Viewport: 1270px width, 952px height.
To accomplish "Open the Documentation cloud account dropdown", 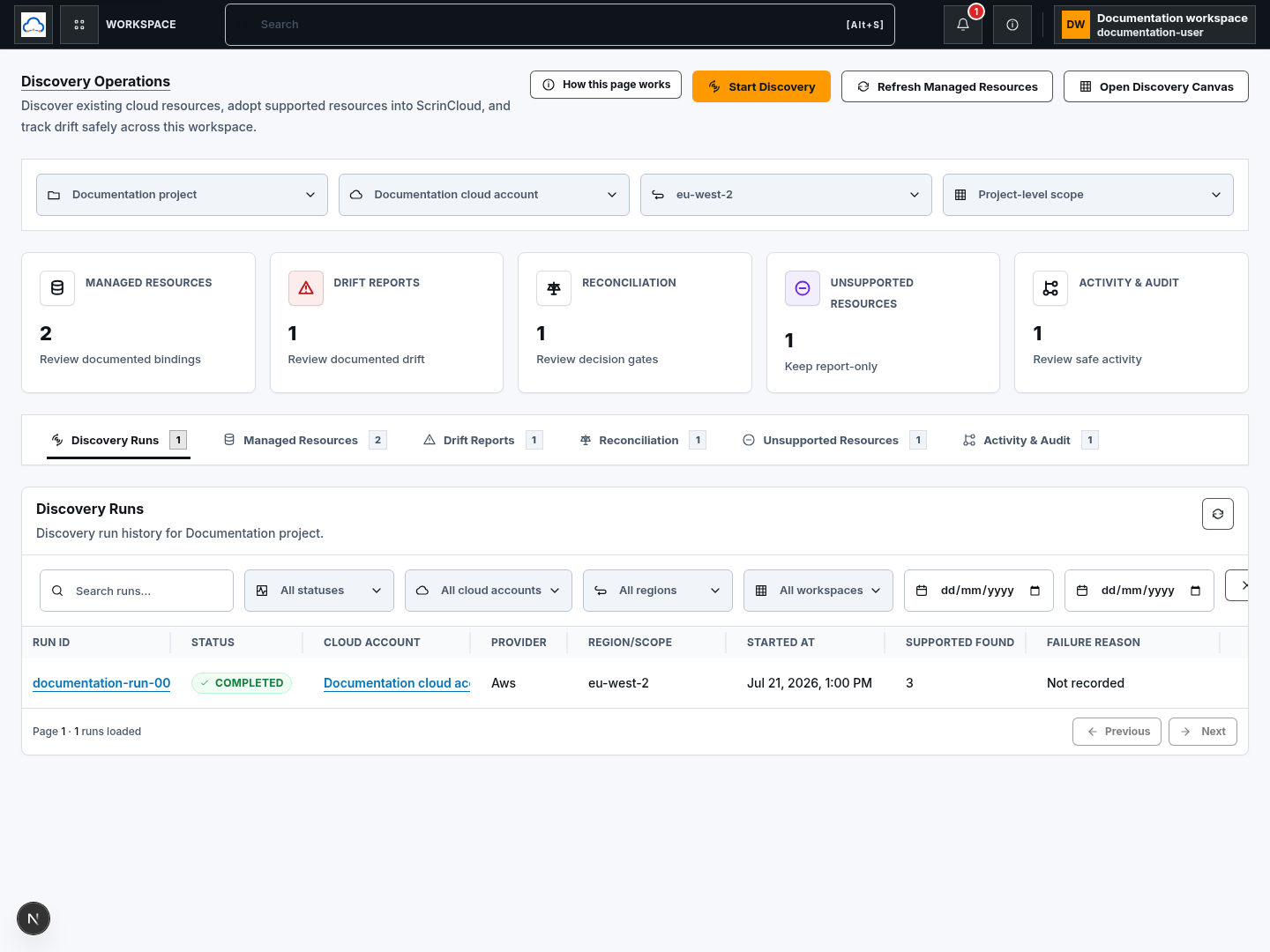I will pos(484,195).
